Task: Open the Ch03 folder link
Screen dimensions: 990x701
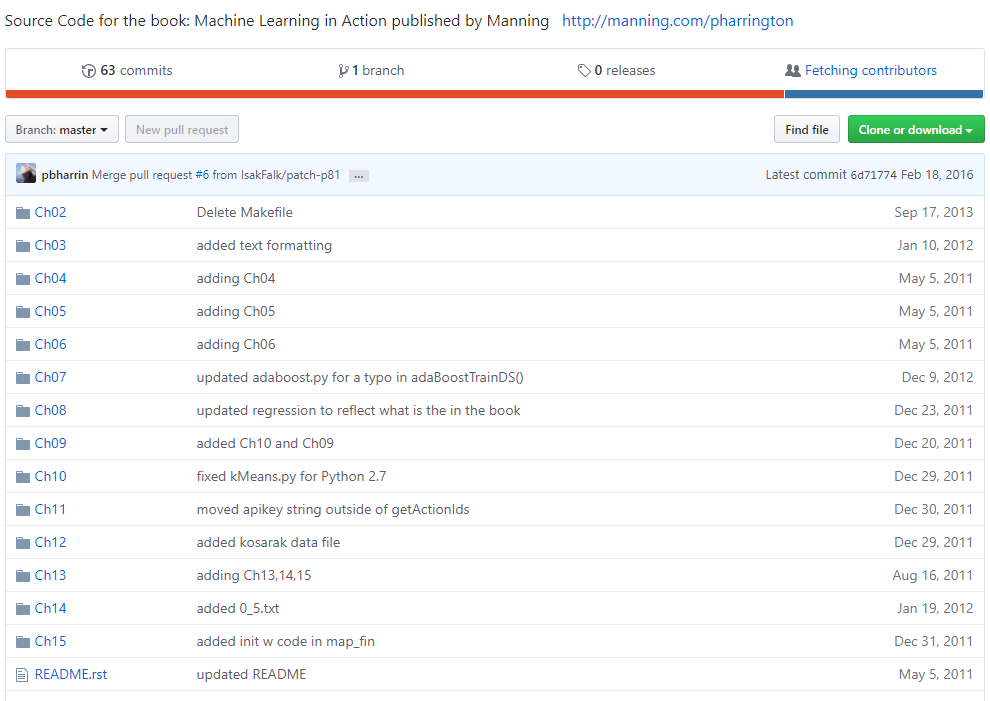Action: 51,245
